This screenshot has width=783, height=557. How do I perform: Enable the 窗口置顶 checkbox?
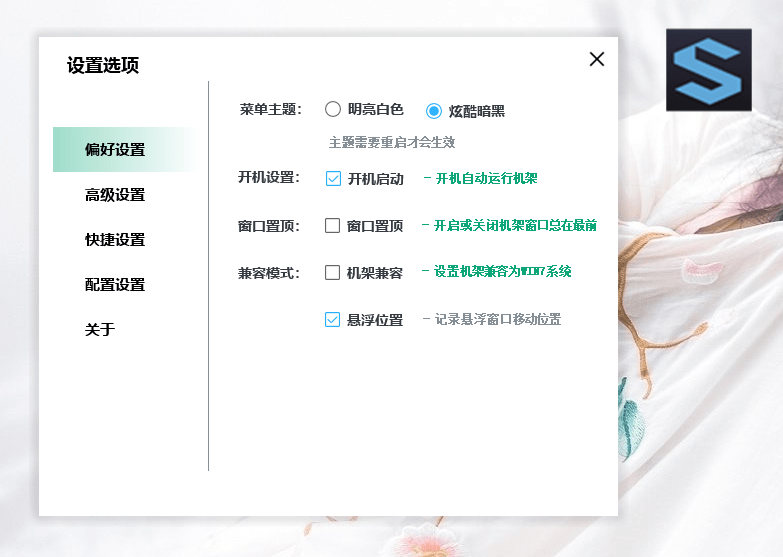(x=333, y=225)
